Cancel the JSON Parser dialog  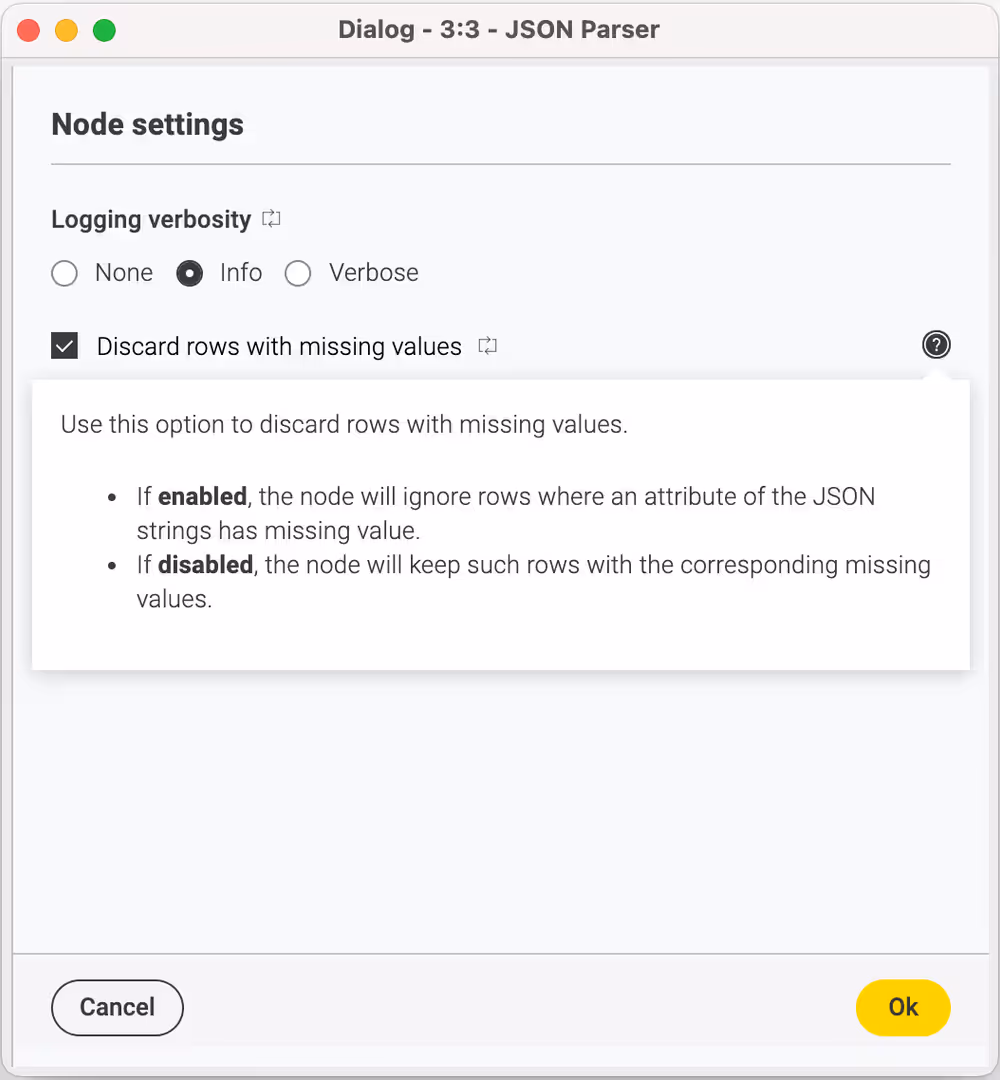coord(117,1008)
